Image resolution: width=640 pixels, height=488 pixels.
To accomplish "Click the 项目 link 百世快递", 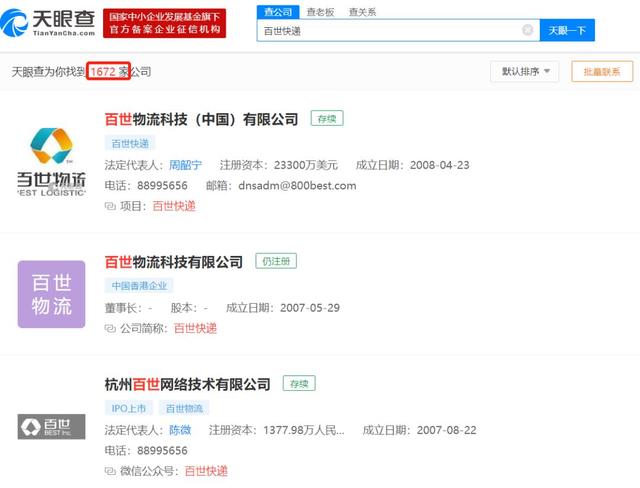I will [x=174, y=206].
